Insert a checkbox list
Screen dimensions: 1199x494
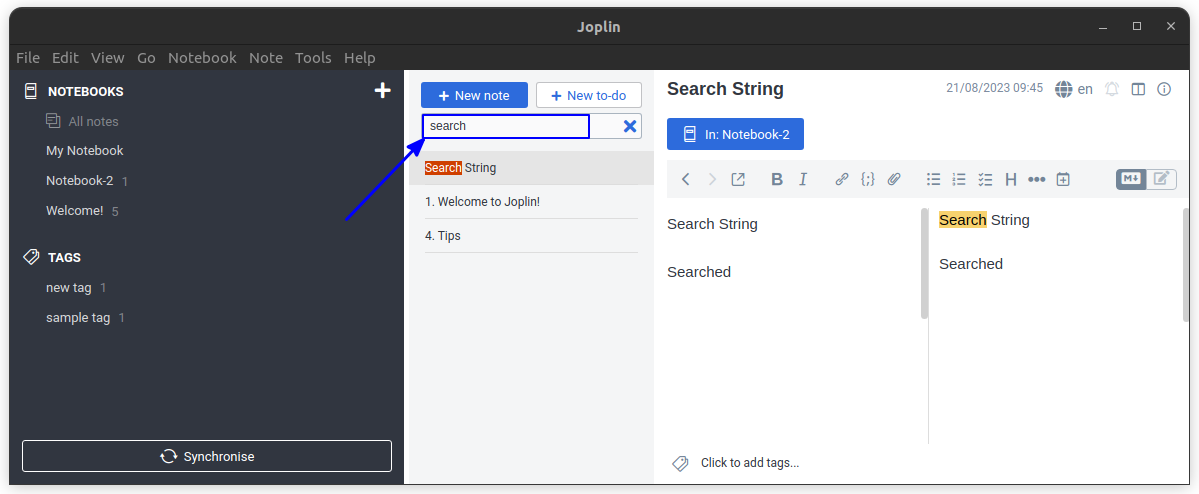click(x=985, y=179)
